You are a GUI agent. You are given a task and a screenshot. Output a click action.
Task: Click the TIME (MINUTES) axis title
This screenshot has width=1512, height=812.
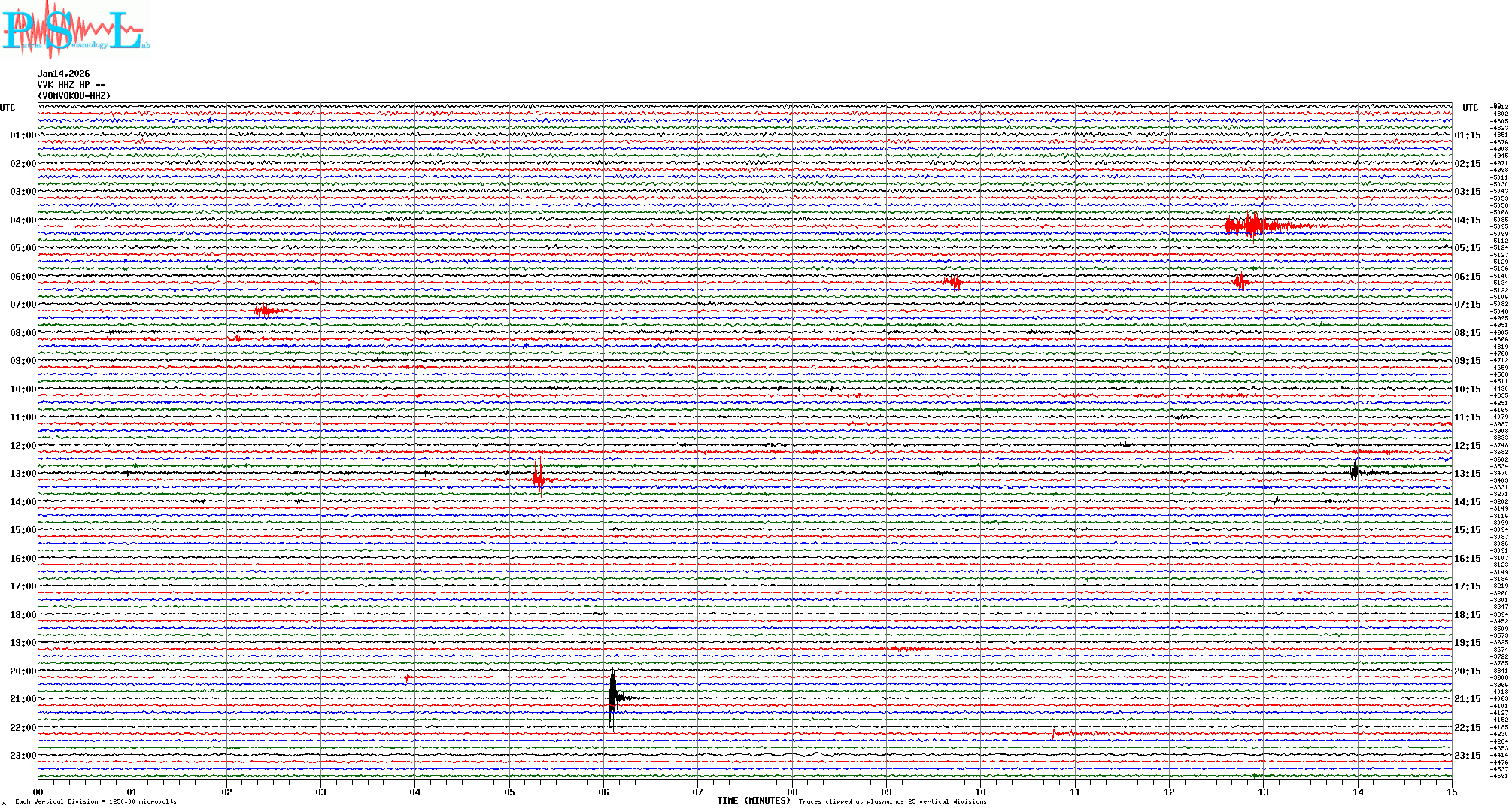pyautogui.click(x=754, y=801)
